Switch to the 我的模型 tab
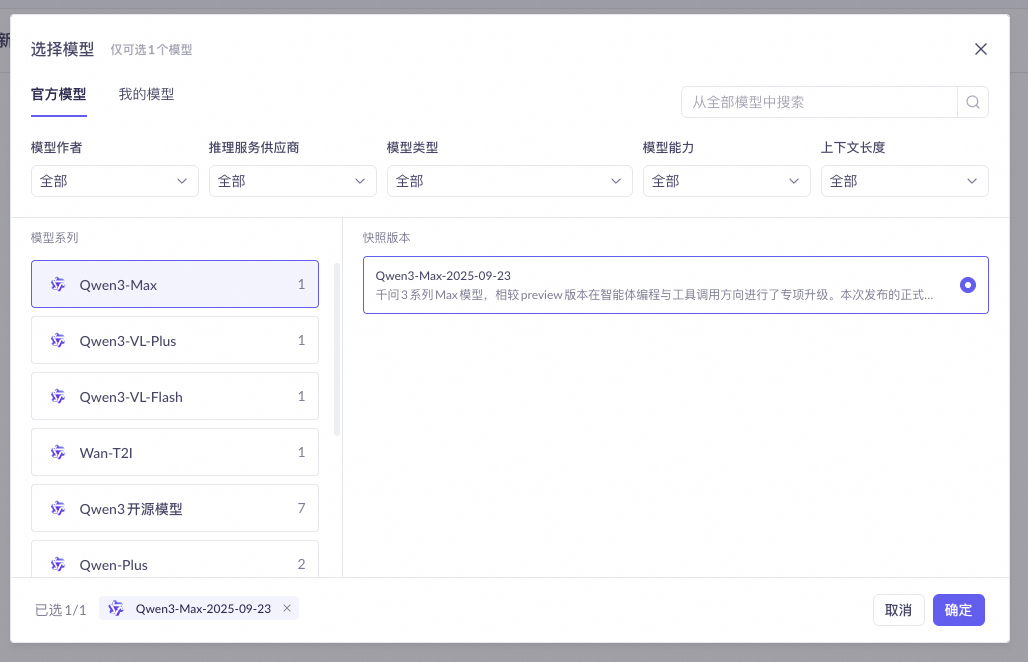The height and width of the screenshot is (662, 1028). (x=146, y=94)
